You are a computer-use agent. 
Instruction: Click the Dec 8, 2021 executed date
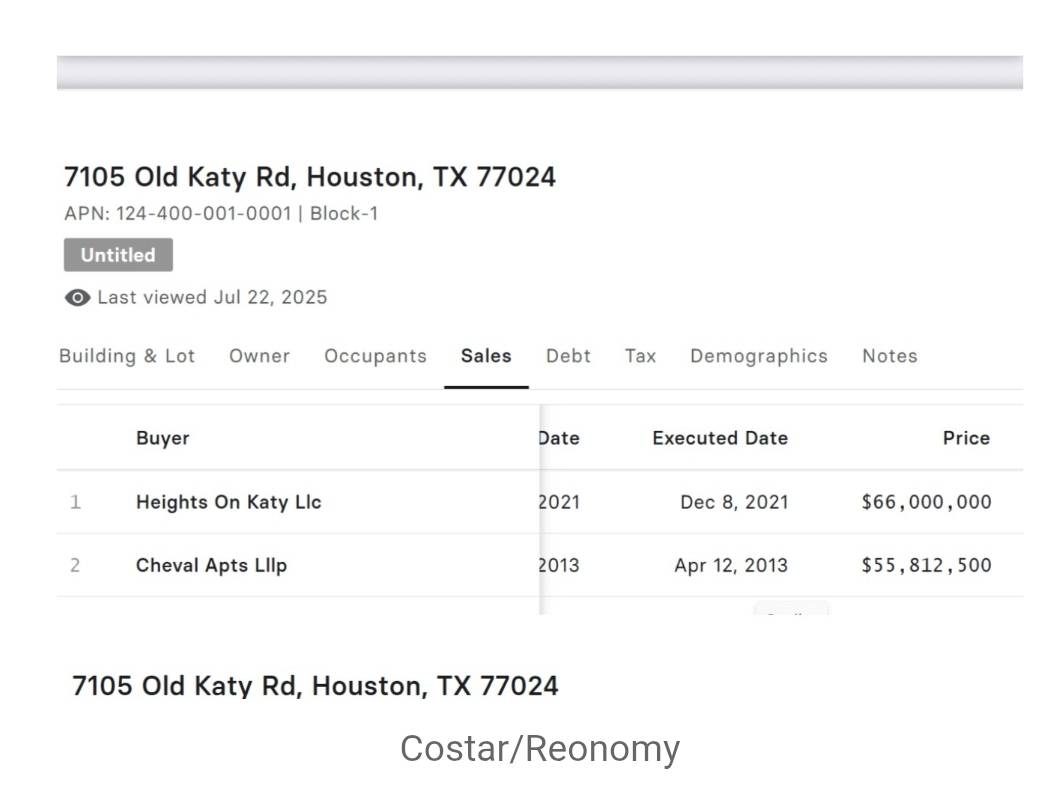click(x=734, y=502)
